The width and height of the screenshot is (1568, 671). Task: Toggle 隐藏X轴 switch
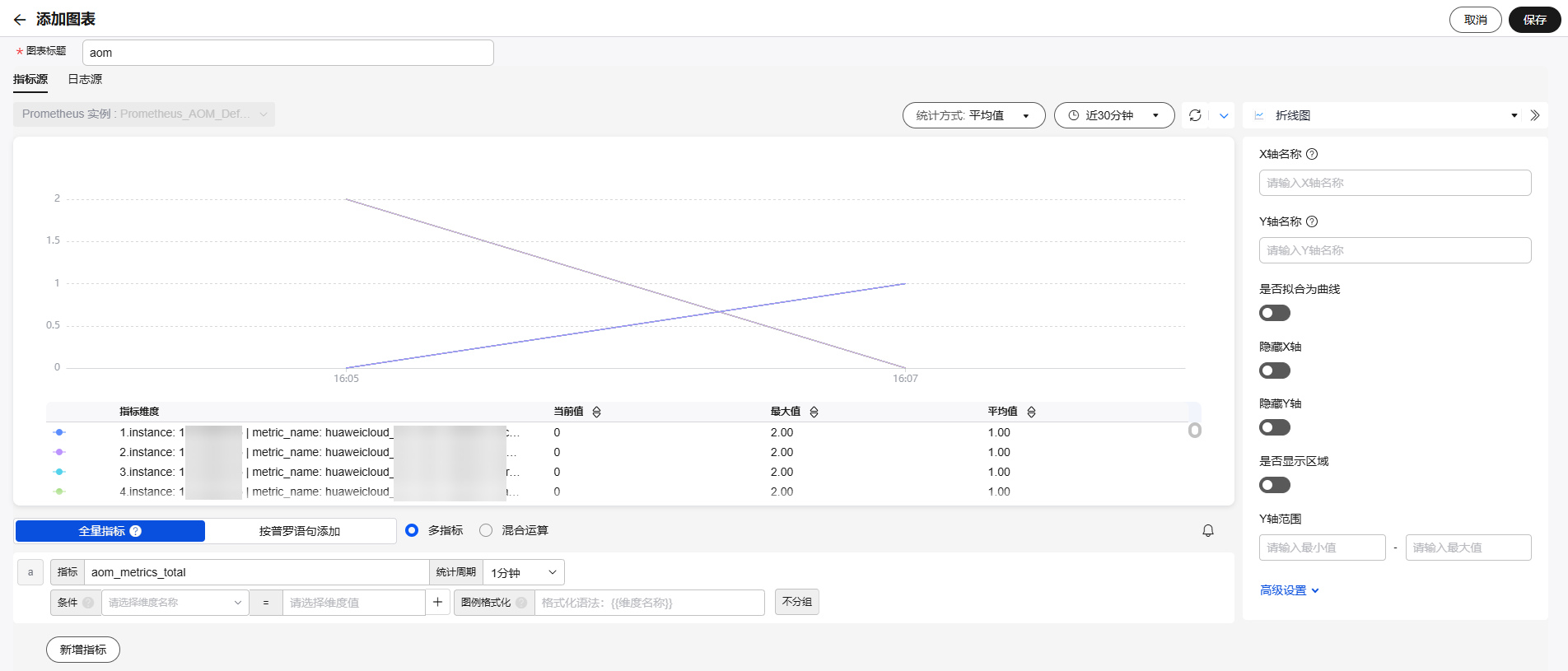(1275, 370)
